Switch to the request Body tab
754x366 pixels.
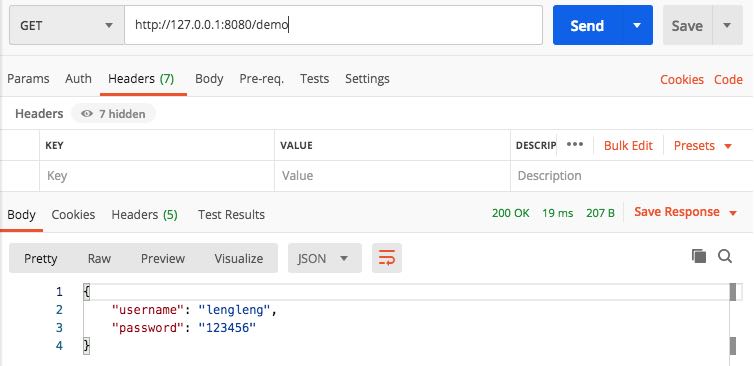(x=209, y=79)
